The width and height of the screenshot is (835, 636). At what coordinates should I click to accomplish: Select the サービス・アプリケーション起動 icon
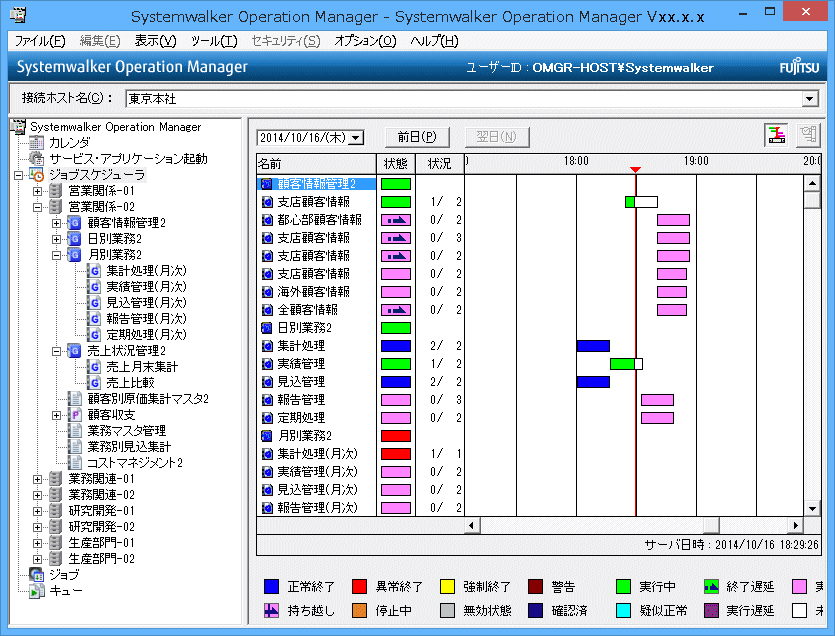[37, 159]
